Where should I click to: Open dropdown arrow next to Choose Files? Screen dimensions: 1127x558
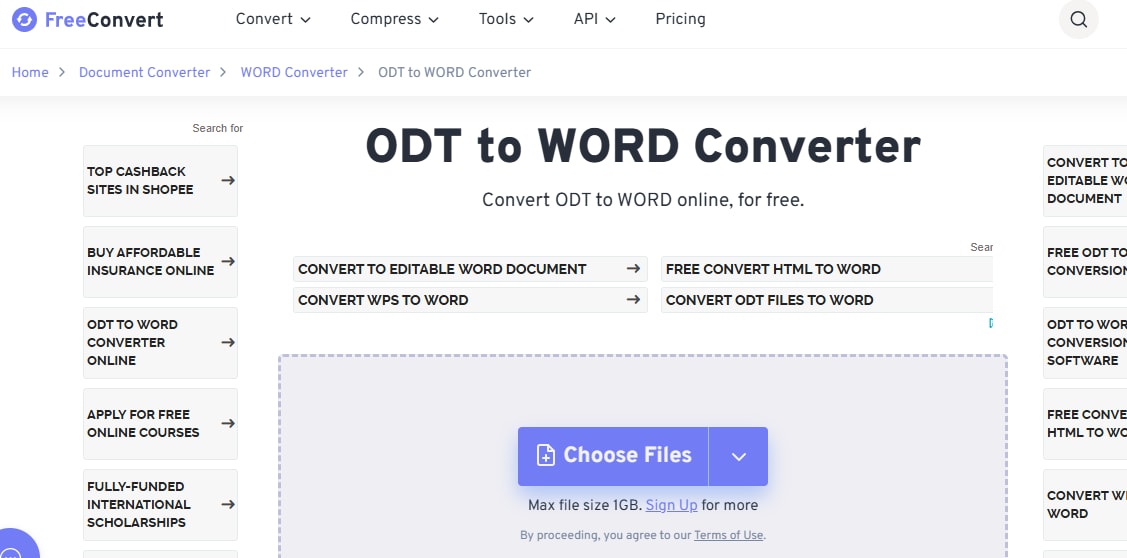coord(738,457)
